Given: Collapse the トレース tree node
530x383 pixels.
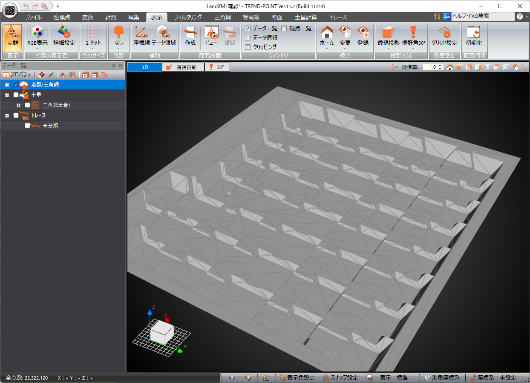Looking at the screenshot, I should click(x=7, y=115).
